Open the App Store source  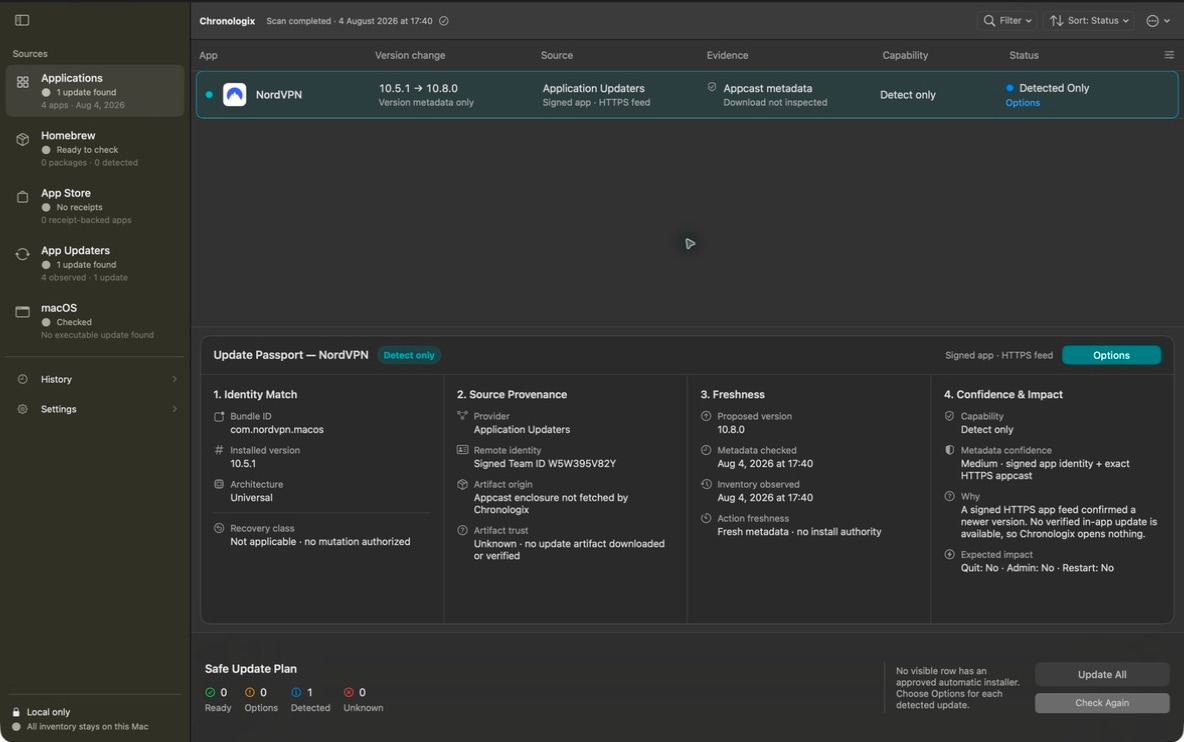pyautogui.click(x=94, y=205)
